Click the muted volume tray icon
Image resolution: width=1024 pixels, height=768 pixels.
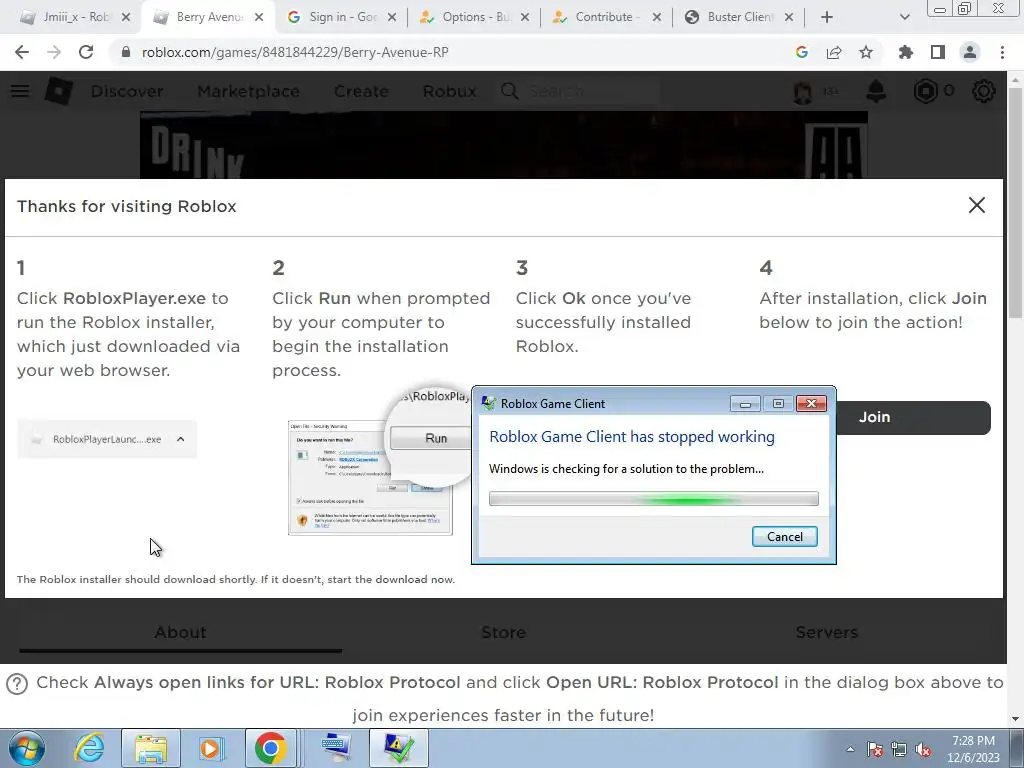923,749
